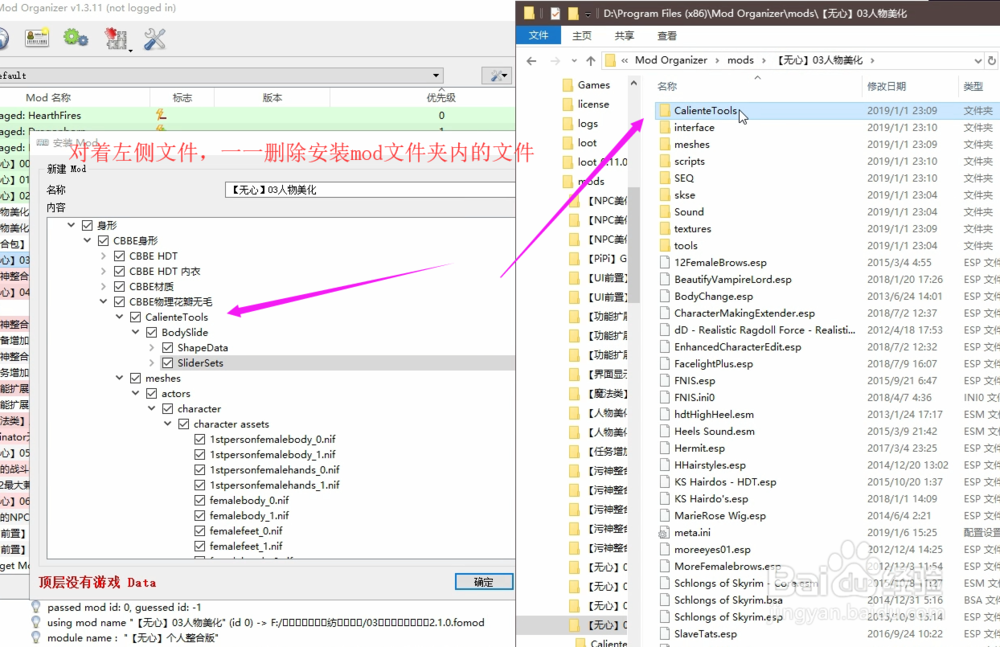Uncheck the CBBE HDT 内衣 checkbox
This screenshot has height=647, width=1000.
pos(119,271)
